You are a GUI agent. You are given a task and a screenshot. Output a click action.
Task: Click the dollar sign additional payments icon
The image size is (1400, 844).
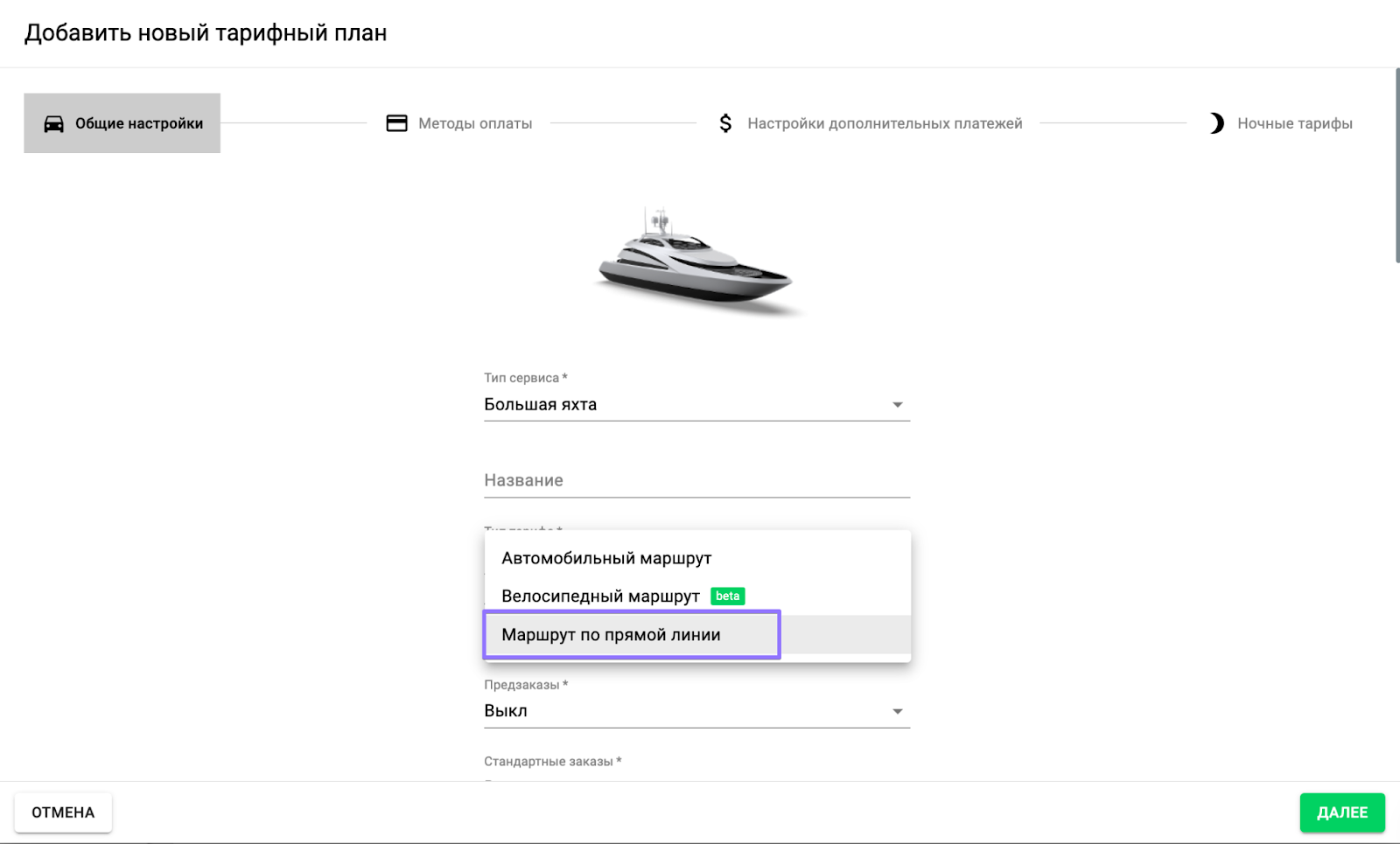tap(725, 123)
